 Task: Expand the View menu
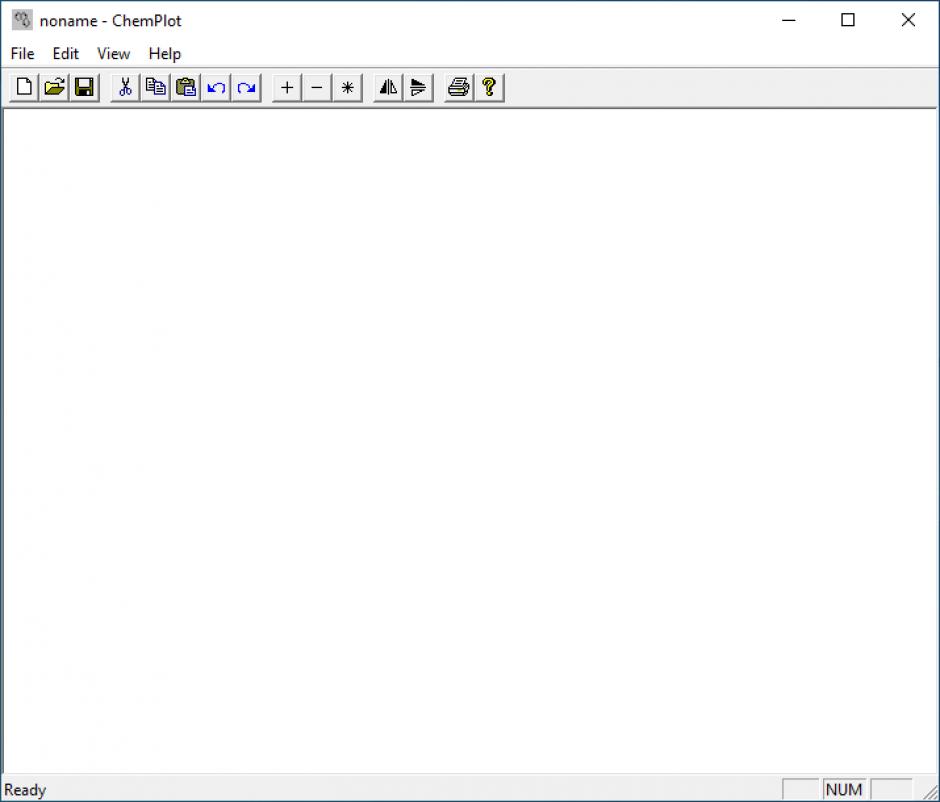[x=113, y=54]
